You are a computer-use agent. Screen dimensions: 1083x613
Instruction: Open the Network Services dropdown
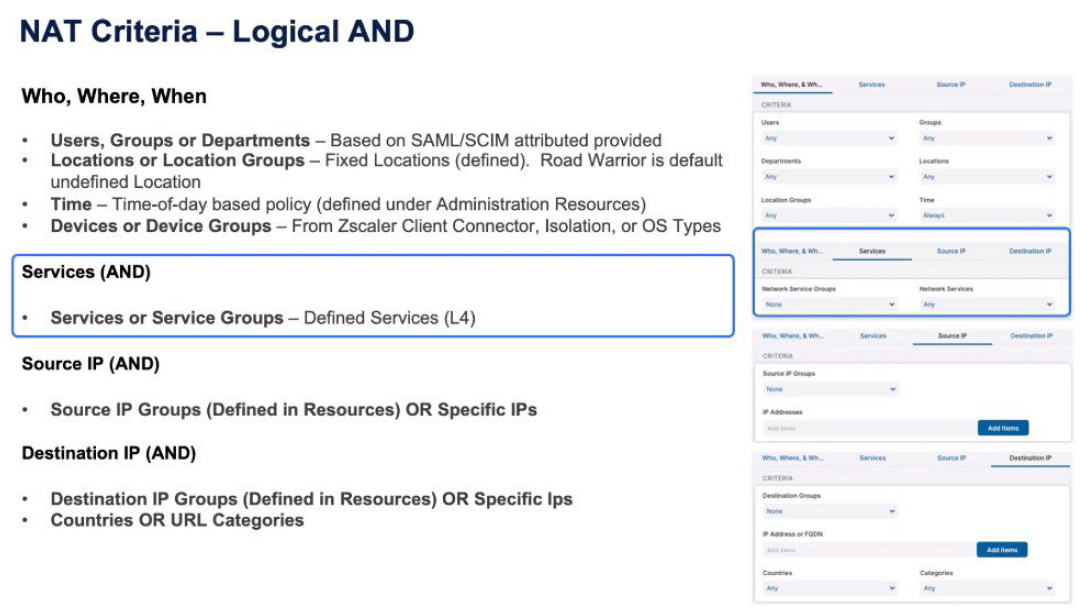pos(986,304)
